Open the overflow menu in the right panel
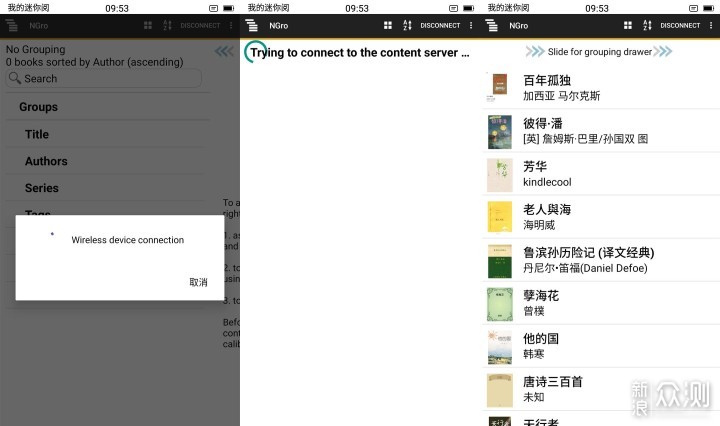This screenshot has width=720, height=426. [711, 25]
